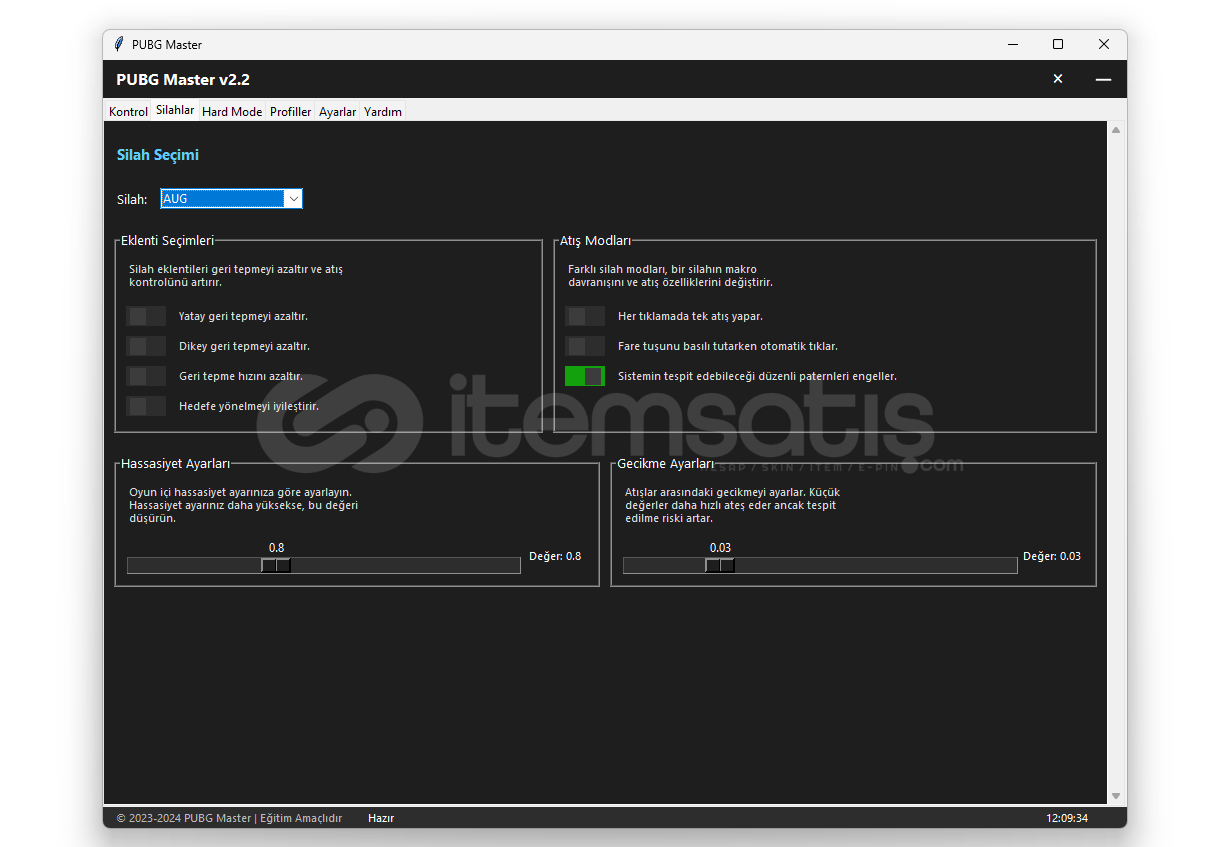Click the 'Hassasiyet Ayarları' group label
This screenshot has width=1219, height=847.
tap(176, 464)
